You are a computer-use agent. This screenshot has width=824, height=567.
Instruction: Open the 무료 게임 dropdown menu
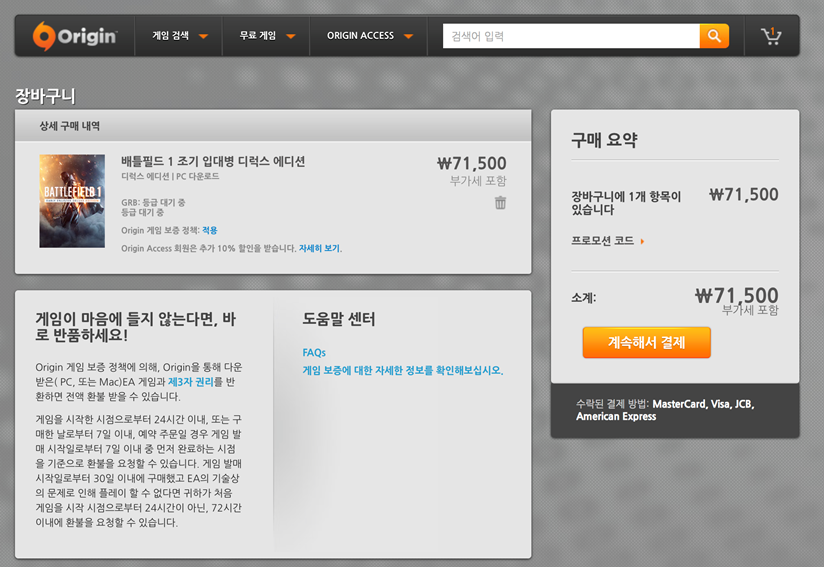point(266,36)
